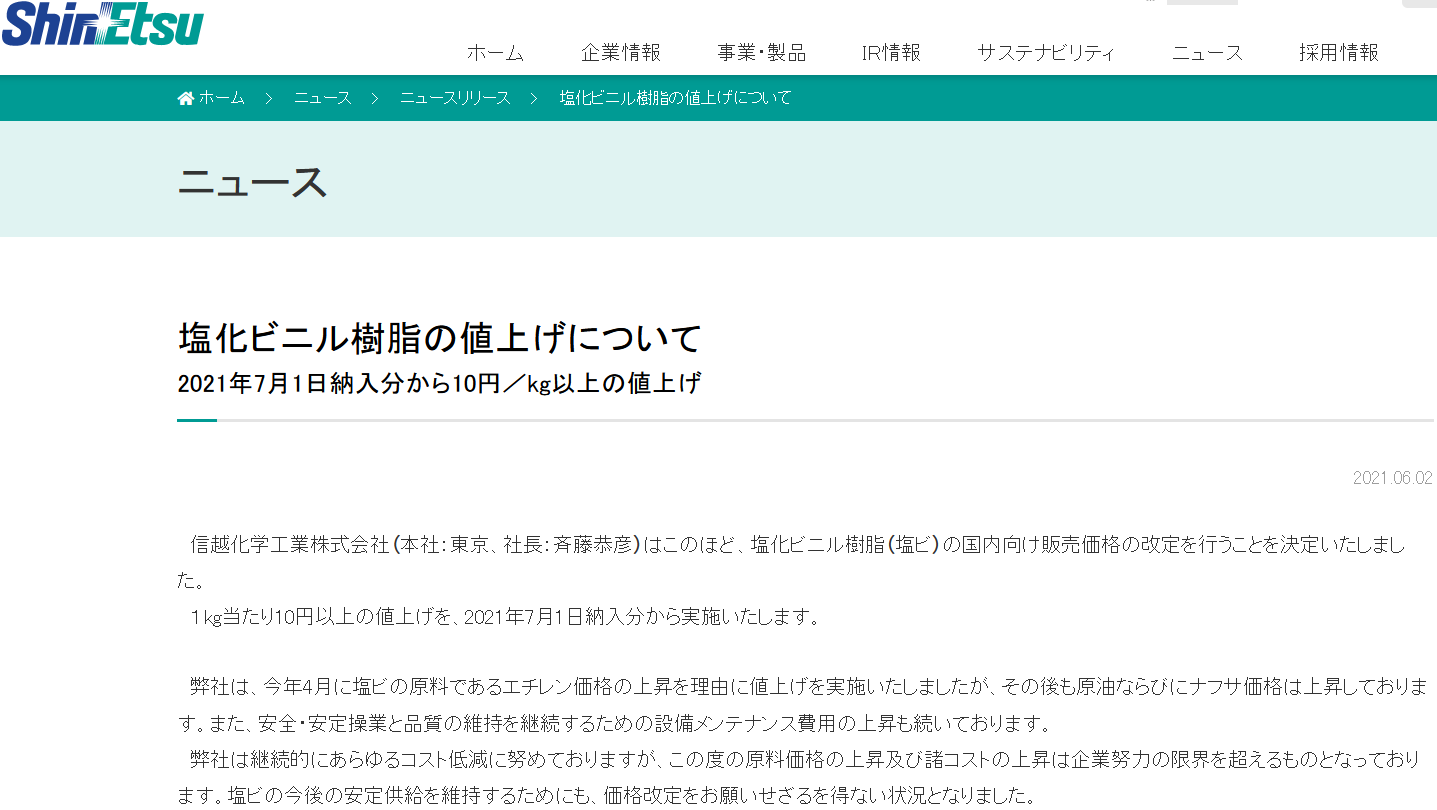Open the 採用情報 page from navigation
Image resolution: width=1437 pixels, height=810 pixels.
pos(1339,53)
